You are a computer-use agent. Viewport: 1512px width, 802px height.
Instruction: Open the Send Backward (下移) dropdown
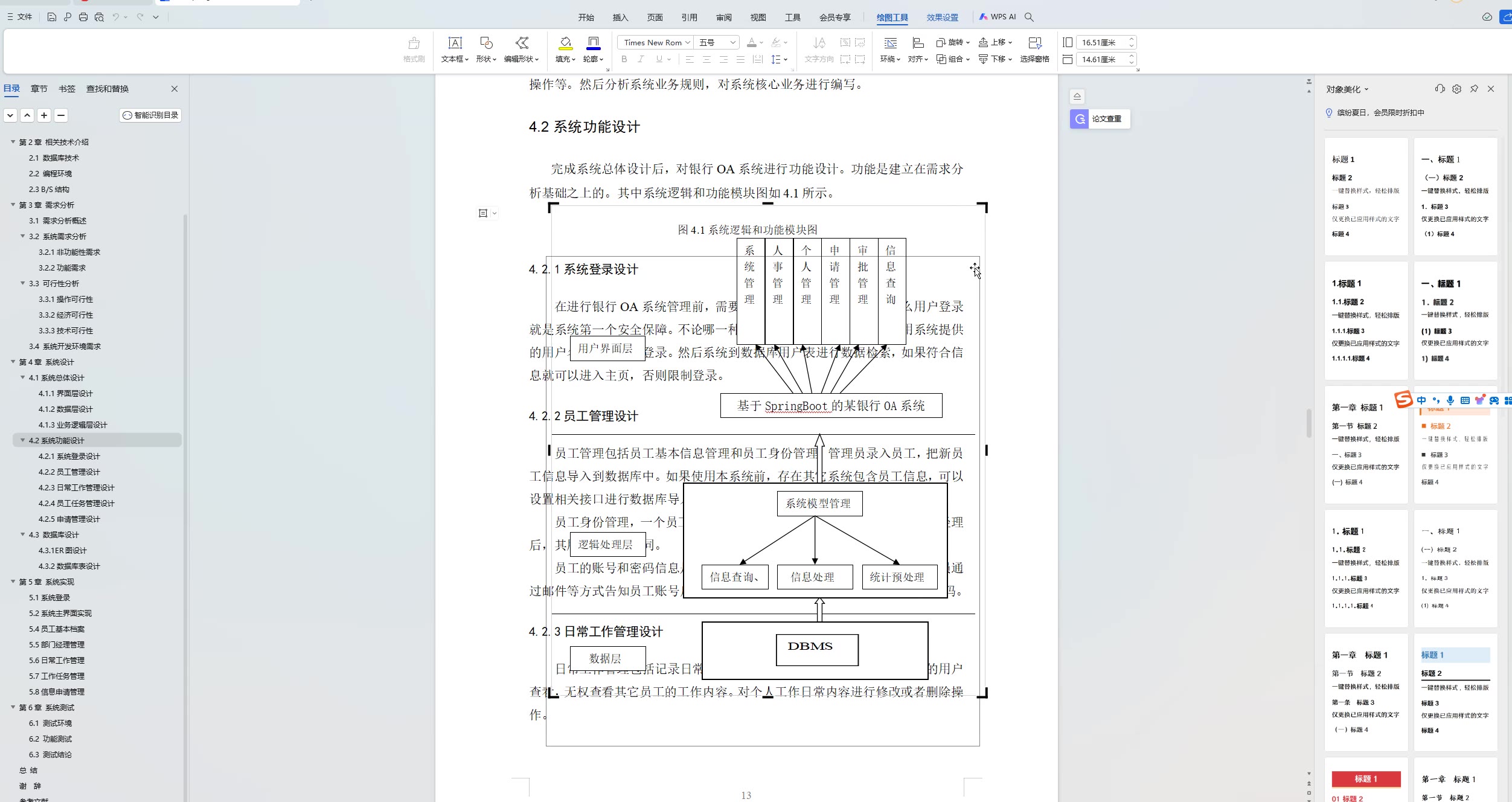tap(1010, 59)
